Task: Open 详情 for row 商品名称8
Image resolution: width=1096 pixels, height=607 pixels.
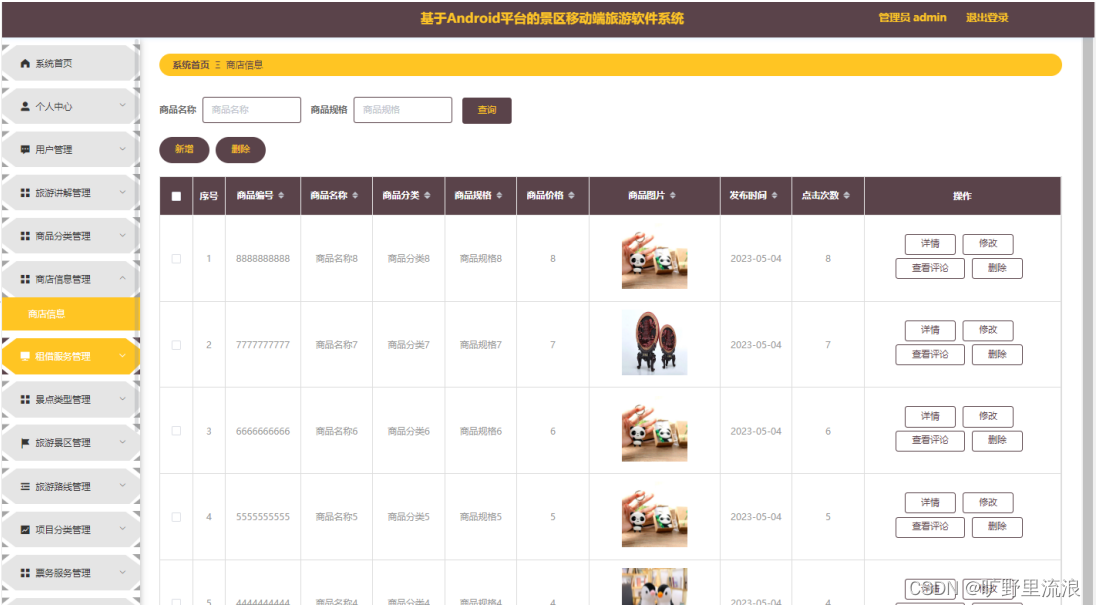Action: [x=930, y=244]
